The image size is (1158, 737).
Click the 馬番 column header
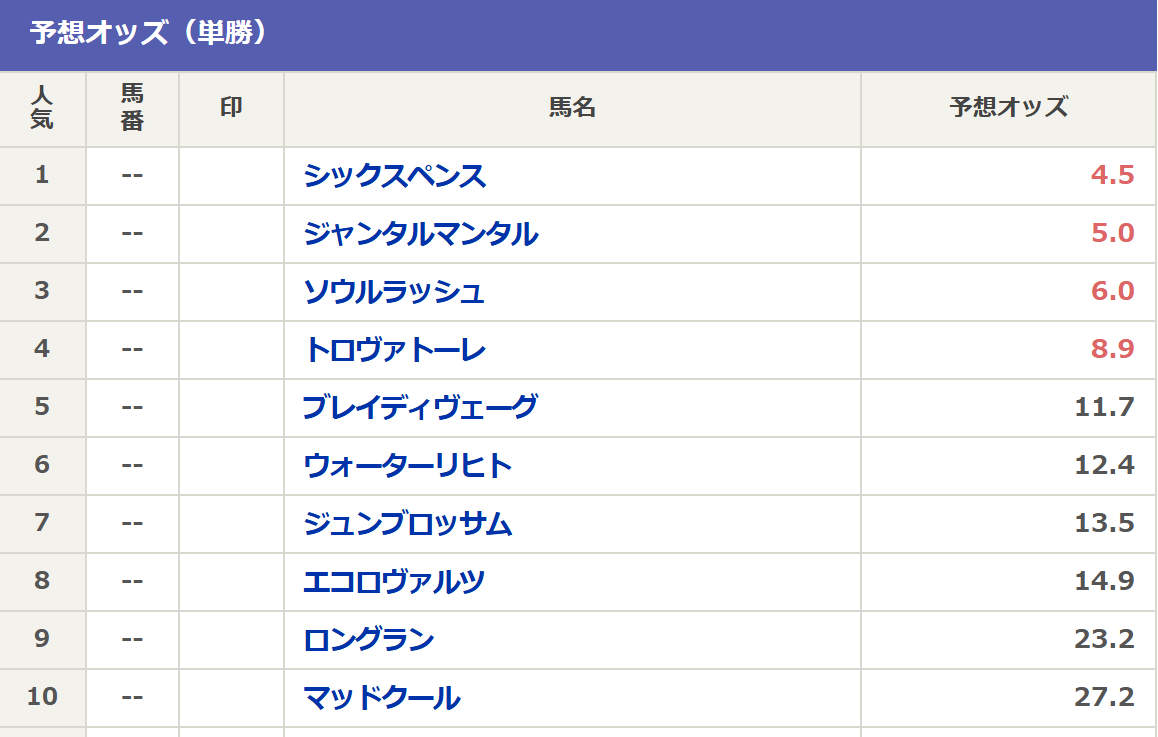pyautogui.click(x=132, y=108)
